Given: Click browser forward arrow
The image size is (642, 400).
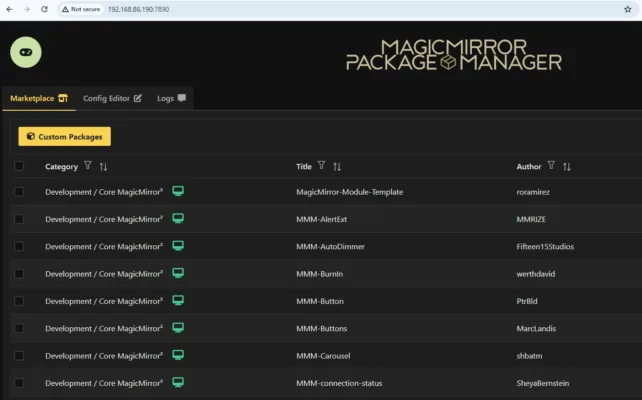Looking at the screenshot, I should coord(27,9).
